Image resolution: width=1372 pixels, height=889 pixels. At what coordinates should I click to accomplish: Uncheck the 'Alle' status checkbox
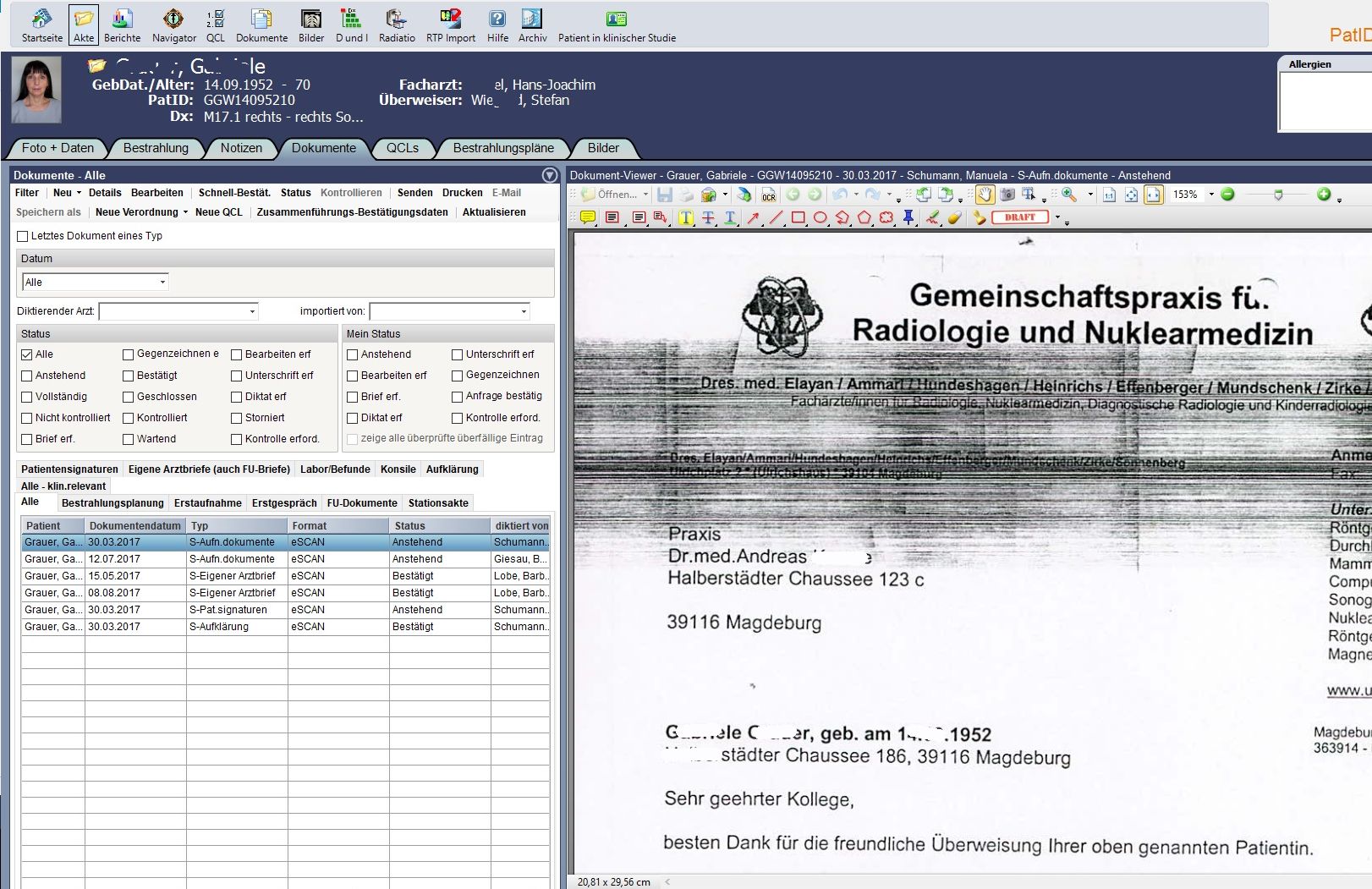27,354
